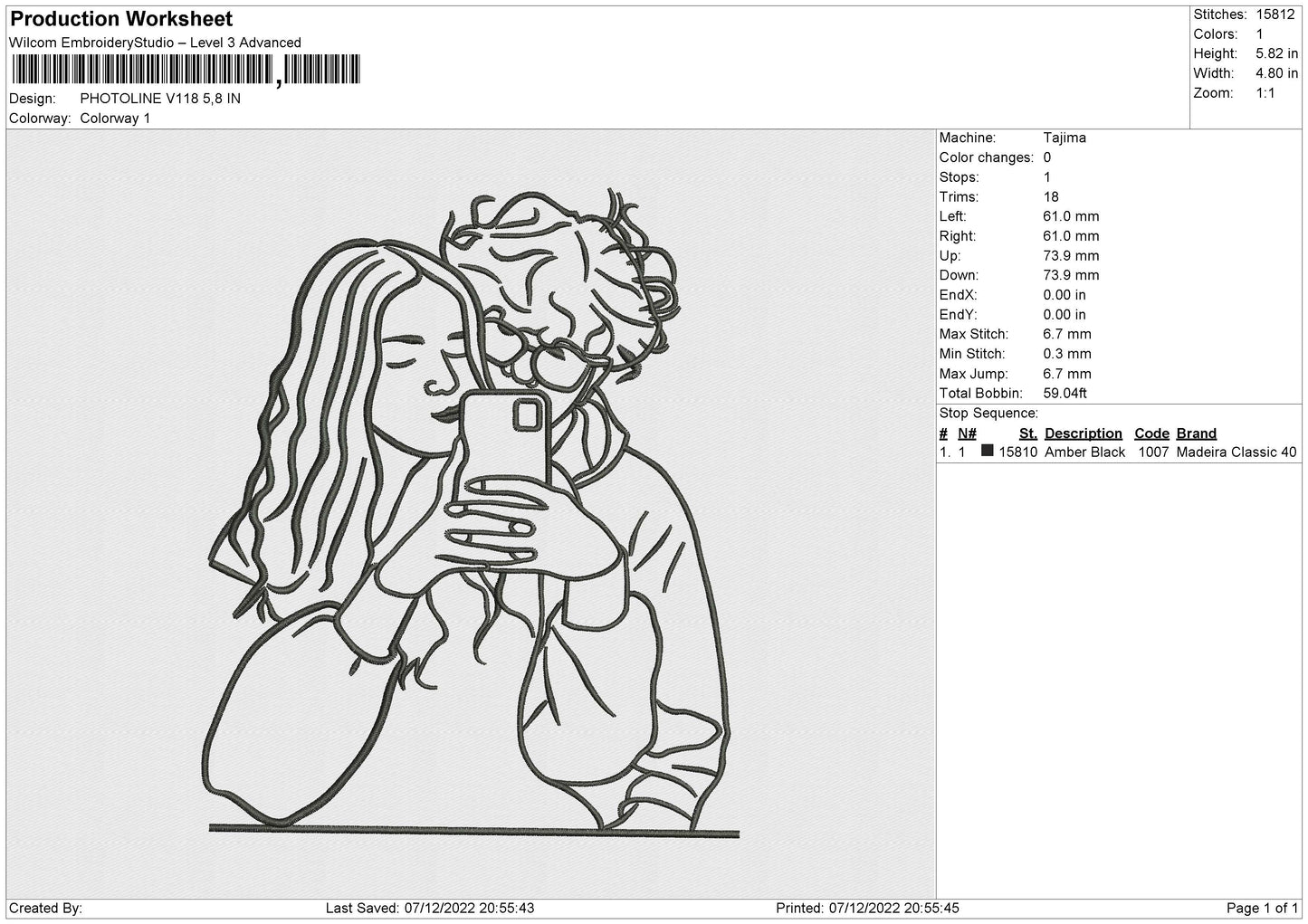Click the barcode under the header

click(186, 70)
